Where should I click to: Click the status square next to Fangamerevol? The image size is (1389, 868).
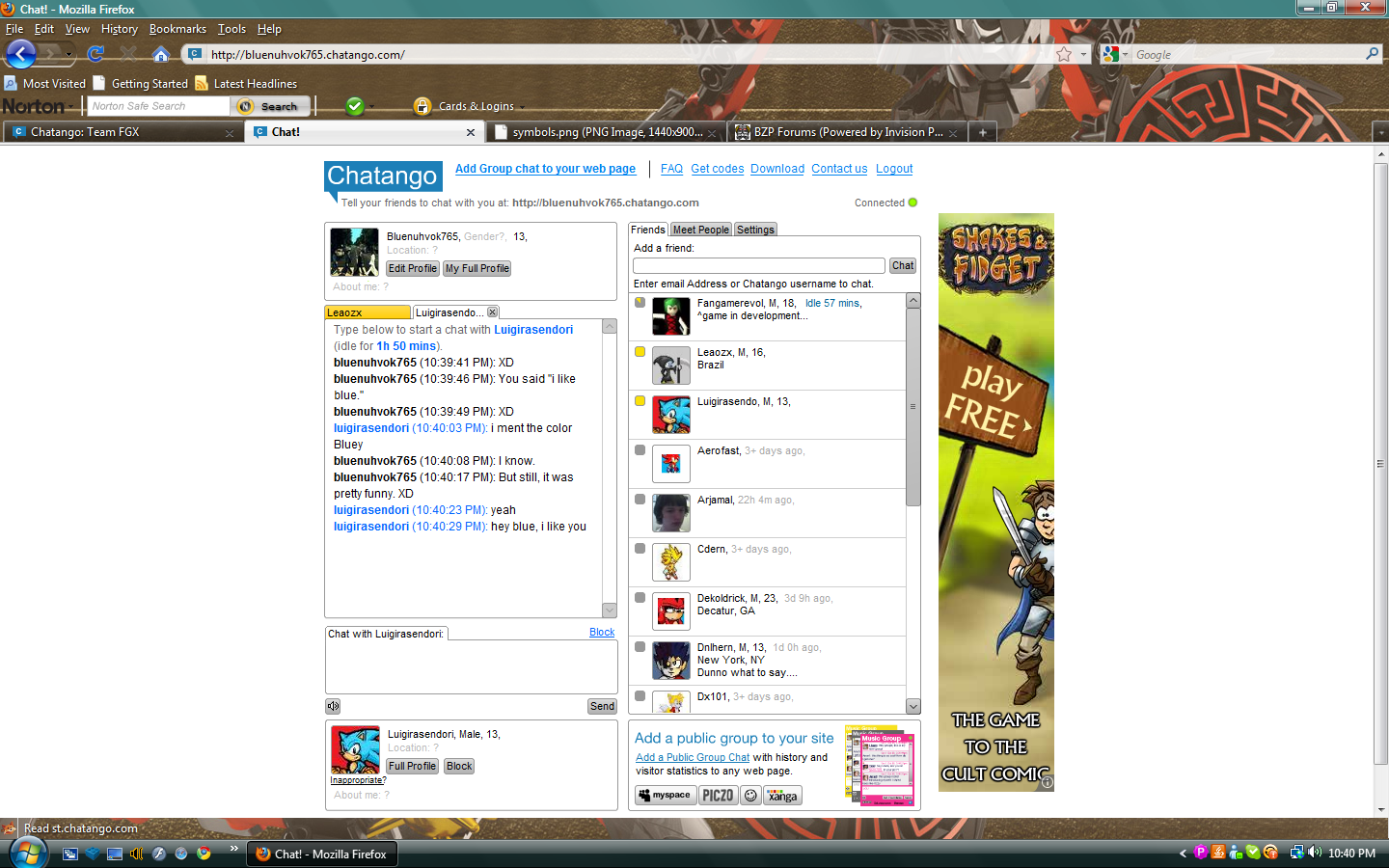pyautogui.click(x=640, y=303)
